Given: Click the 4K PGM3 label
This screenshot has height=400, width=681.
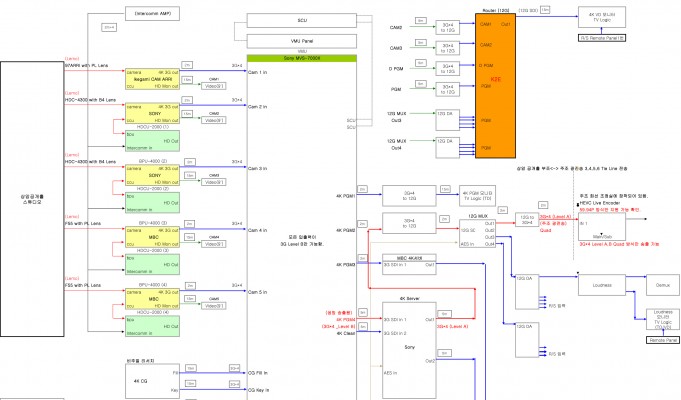Looking at the screenshot, I should click(x=345, y=264).
